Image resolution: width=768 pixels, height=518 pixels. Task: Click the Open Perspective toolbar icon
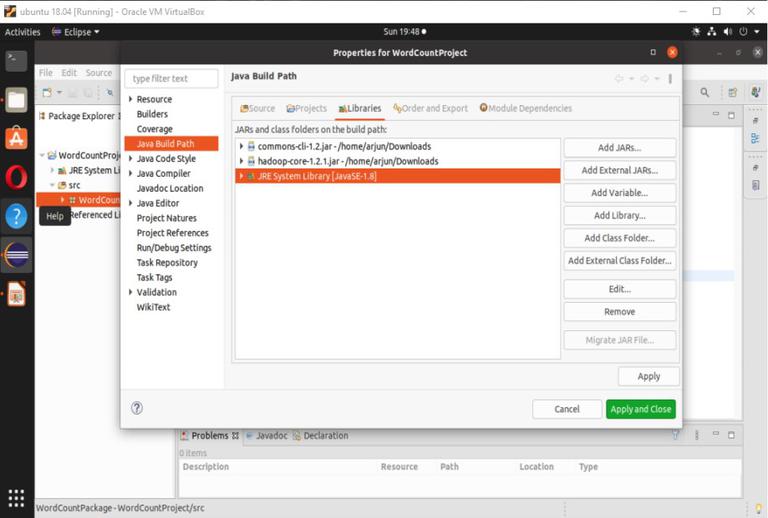(x=733, y=93)
